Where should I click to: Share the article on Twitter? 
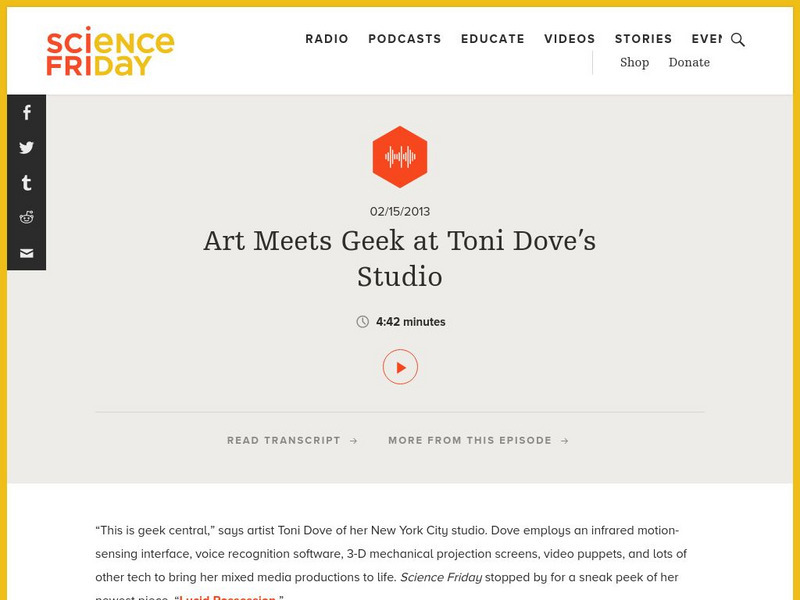(24, 148)
